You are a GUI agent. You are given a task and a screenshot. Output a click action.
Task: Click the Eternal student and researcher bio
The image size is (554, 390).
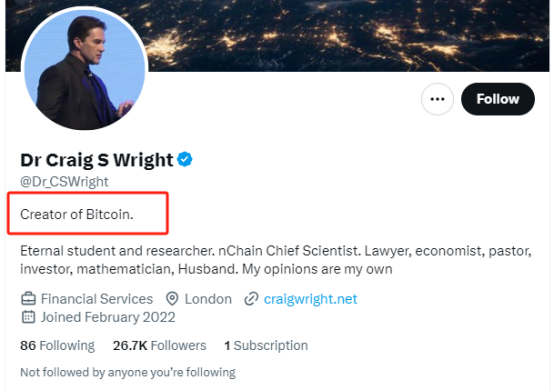tap(276, 260)
